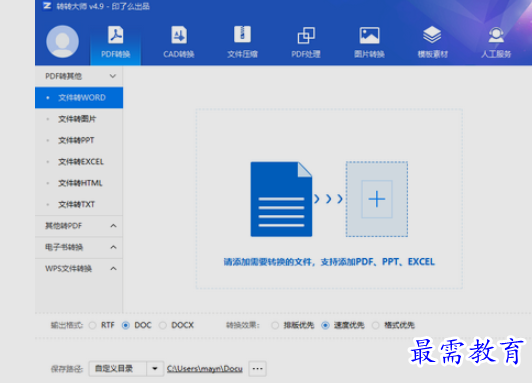Select 文件转TXT in sidebar

pyautogui.click(x=79, y=205)
